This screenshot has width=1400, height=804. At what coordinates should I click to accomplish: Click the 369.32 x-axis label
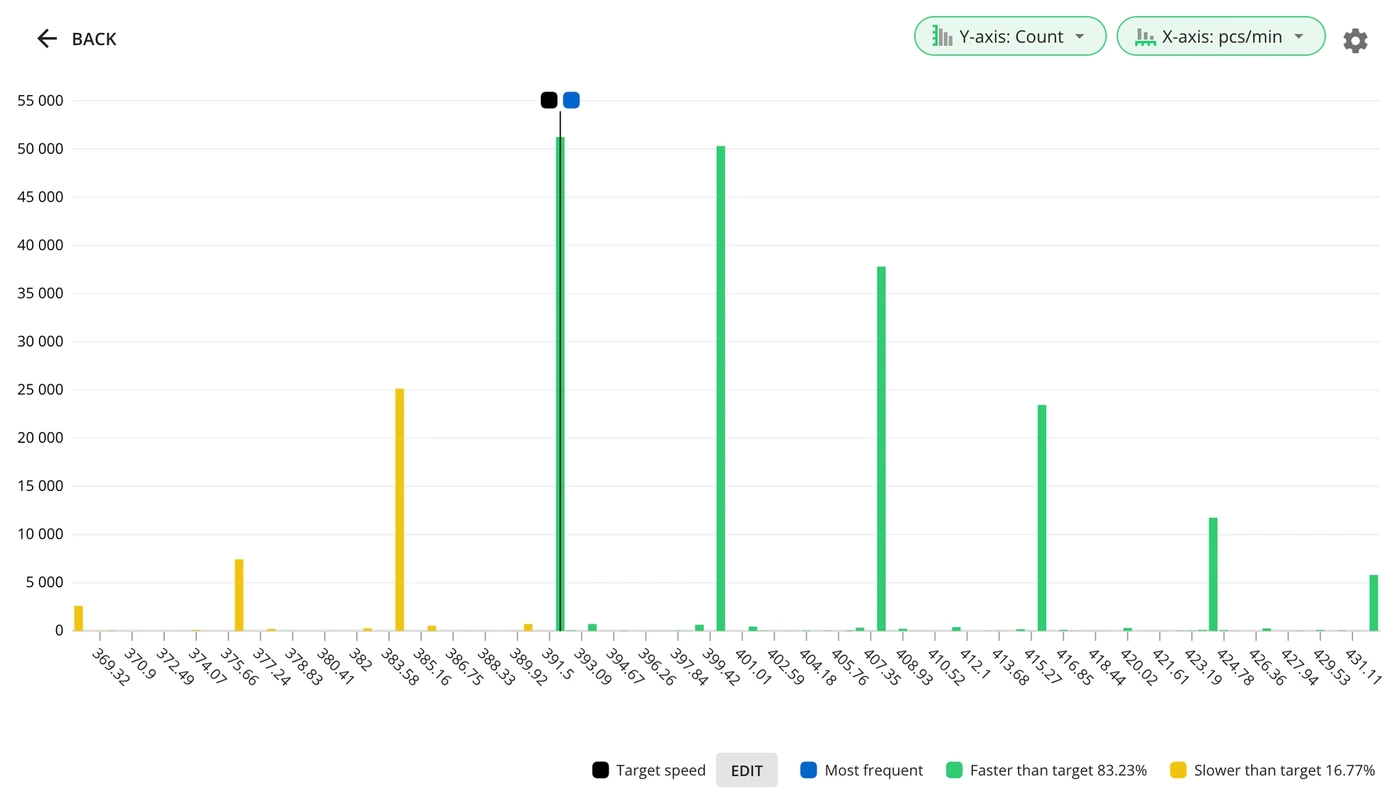110,667
